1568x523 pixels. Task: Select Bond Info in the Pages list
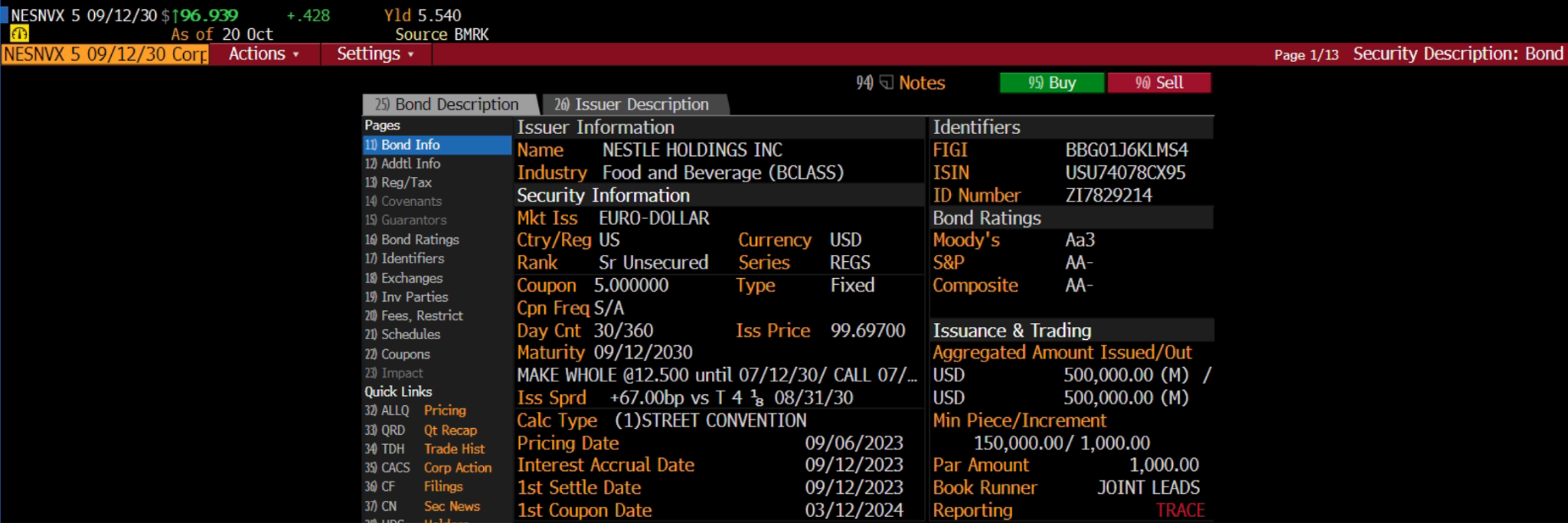(x=436, y=145)
